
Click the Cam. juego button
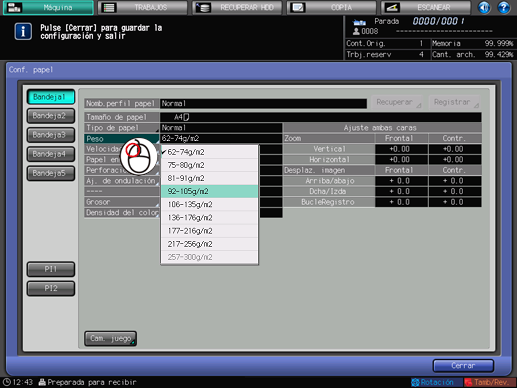(x=111, y=339)
